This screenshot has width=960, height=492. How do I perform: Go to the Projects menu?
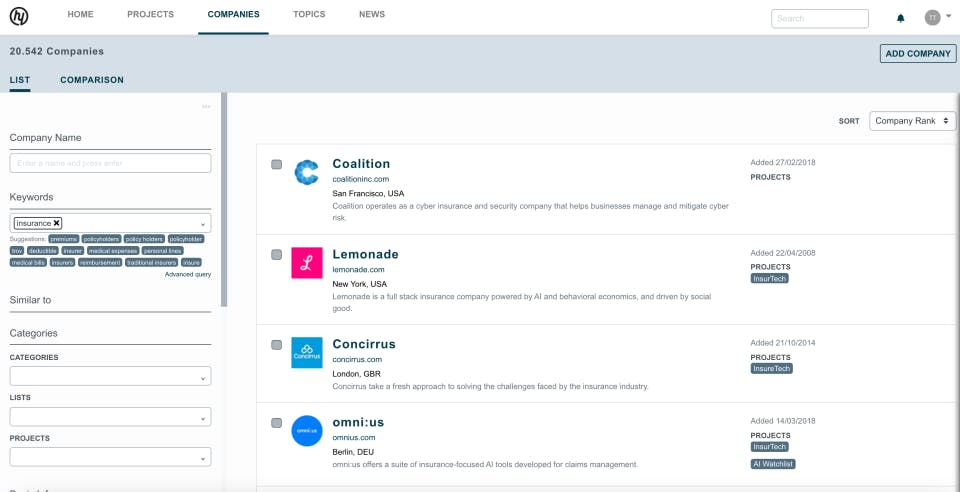point(150,15)
